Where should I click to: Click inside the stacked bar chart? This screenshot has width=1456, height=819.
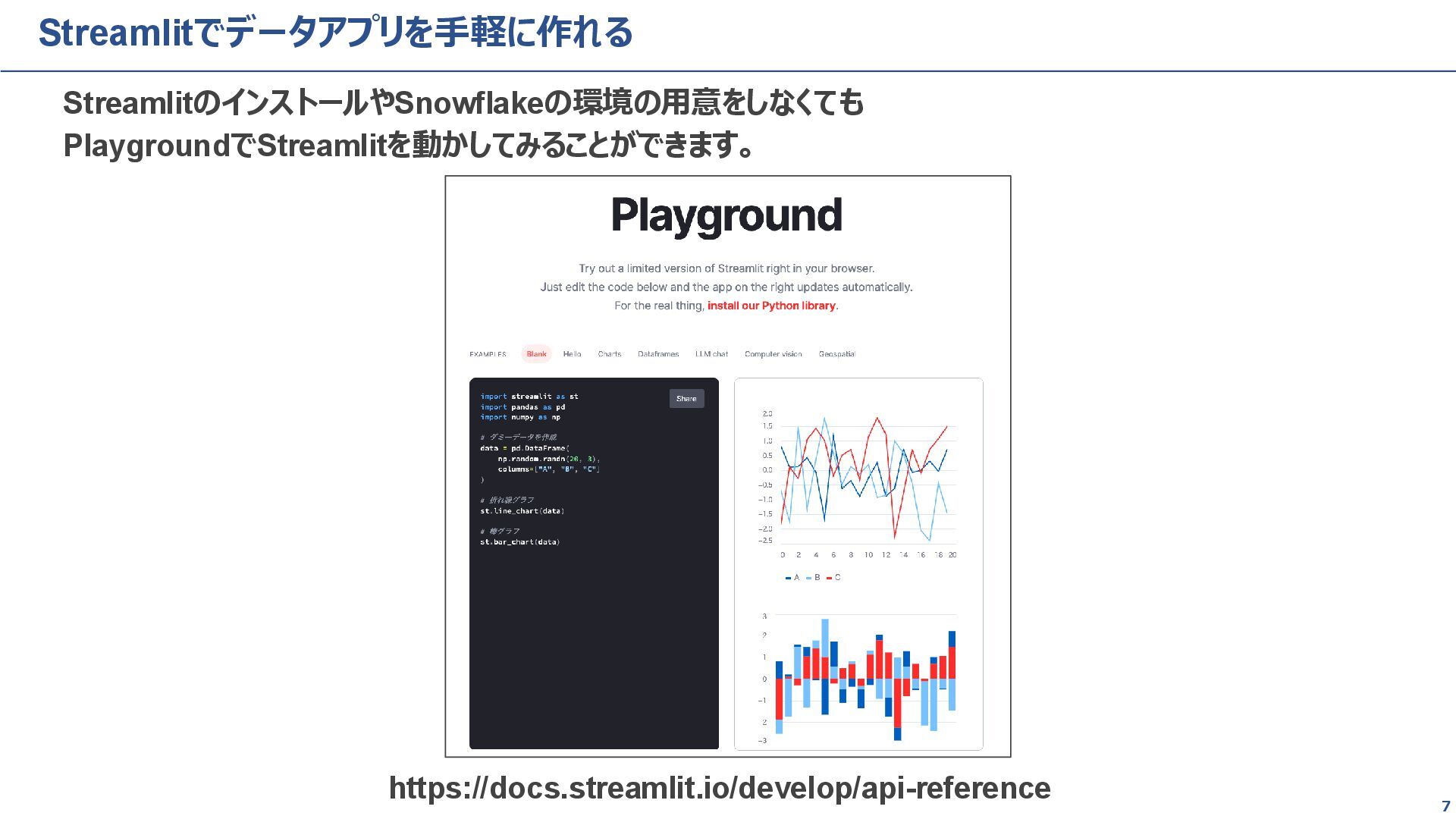point(864,679)
